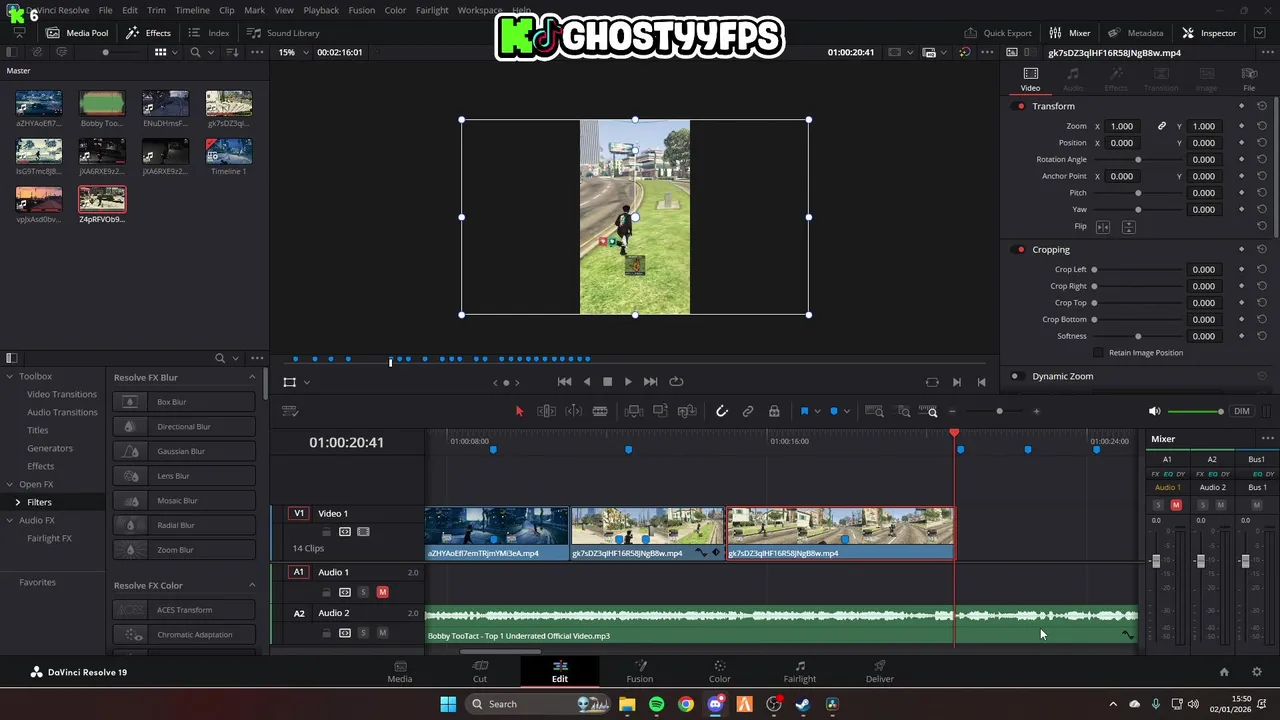Open File Explorer from the taskbar
Image resolution: width=1280 pixels, height=720 pixels.
pos(627,704)
